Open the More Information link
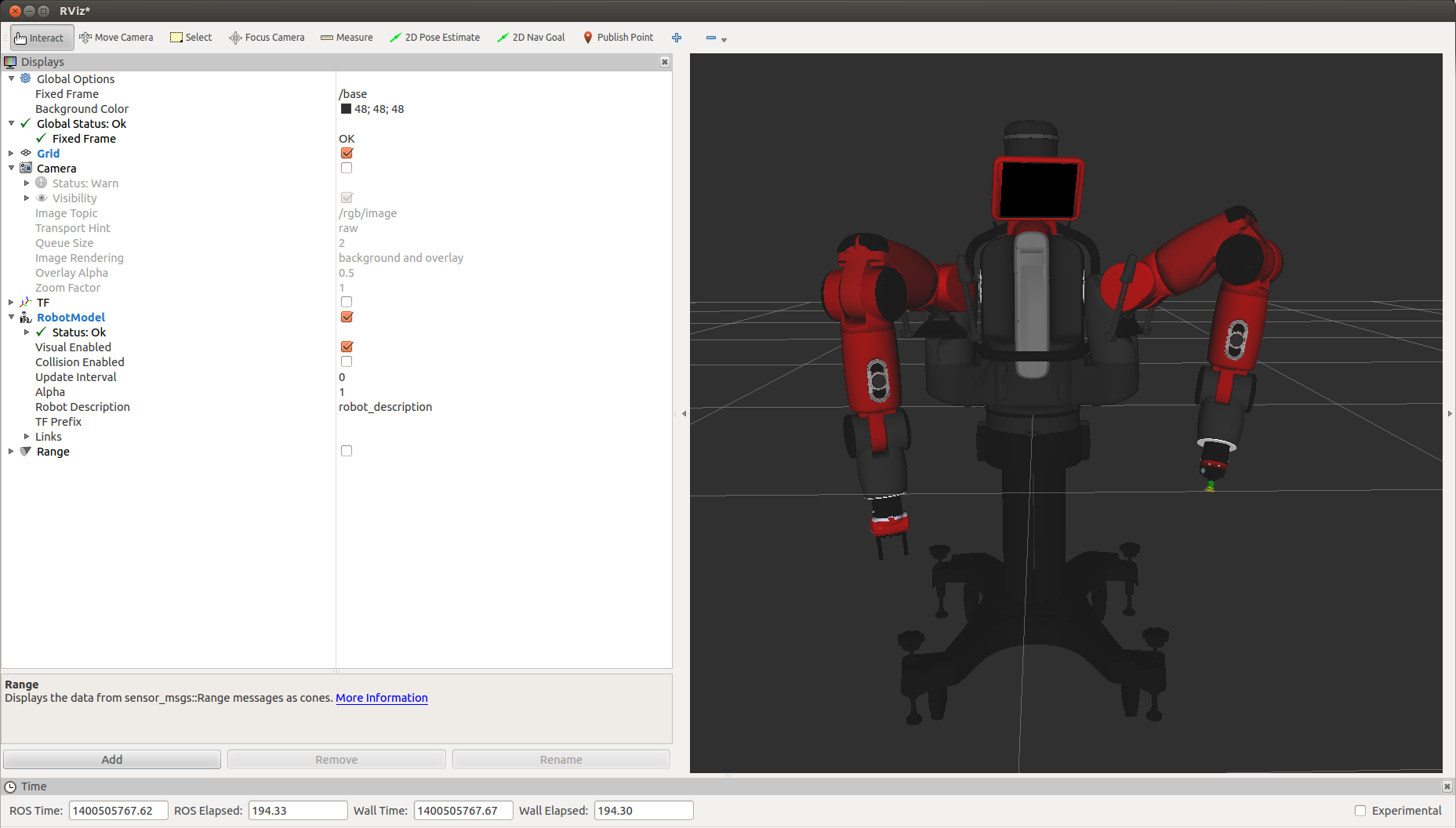Viewport: 1456px width, 828px height. [382, 698]
